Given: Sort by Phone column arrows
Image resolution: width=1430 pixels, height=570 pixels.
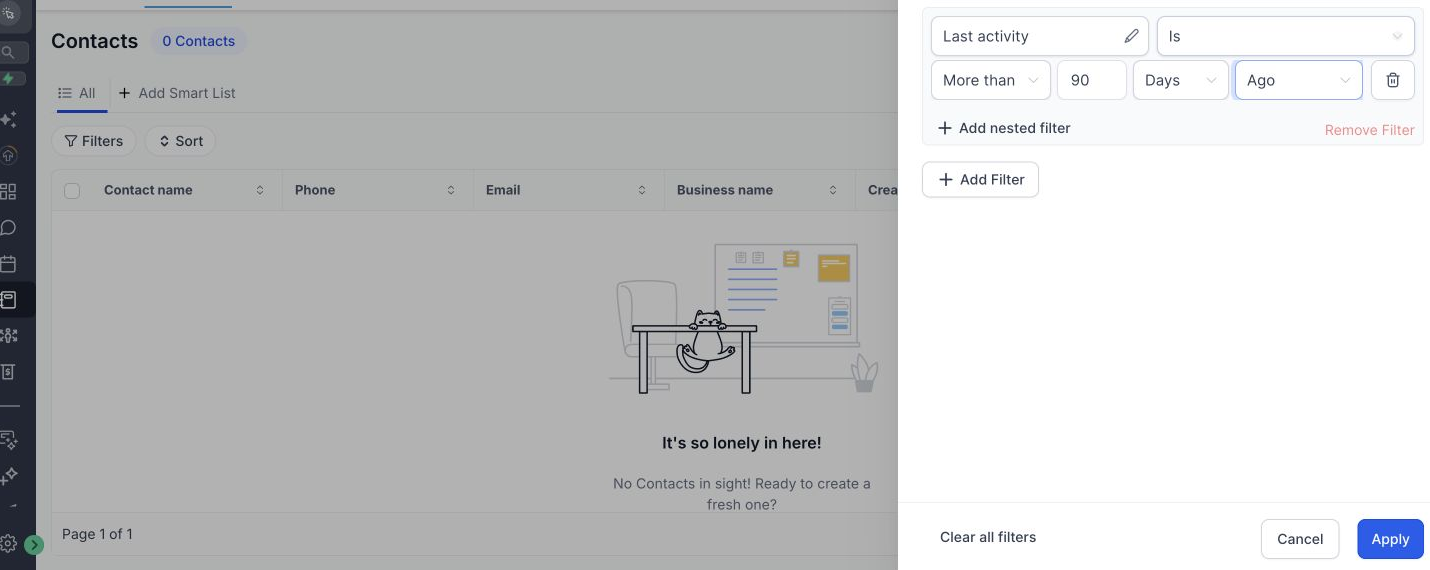Looking at the screenshot, I should coord(451,190).
